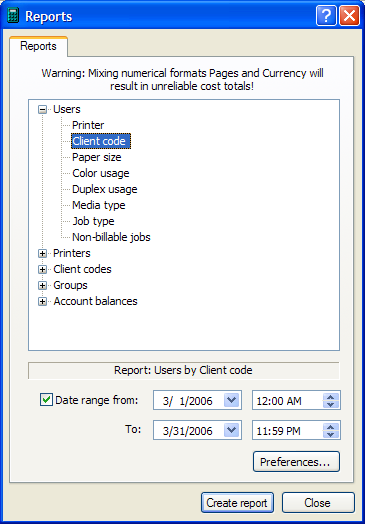Click the calculator icon in the title bar
Image resolution: width=365 pixels, height=524 pixels.
click(x=13, y=16)
